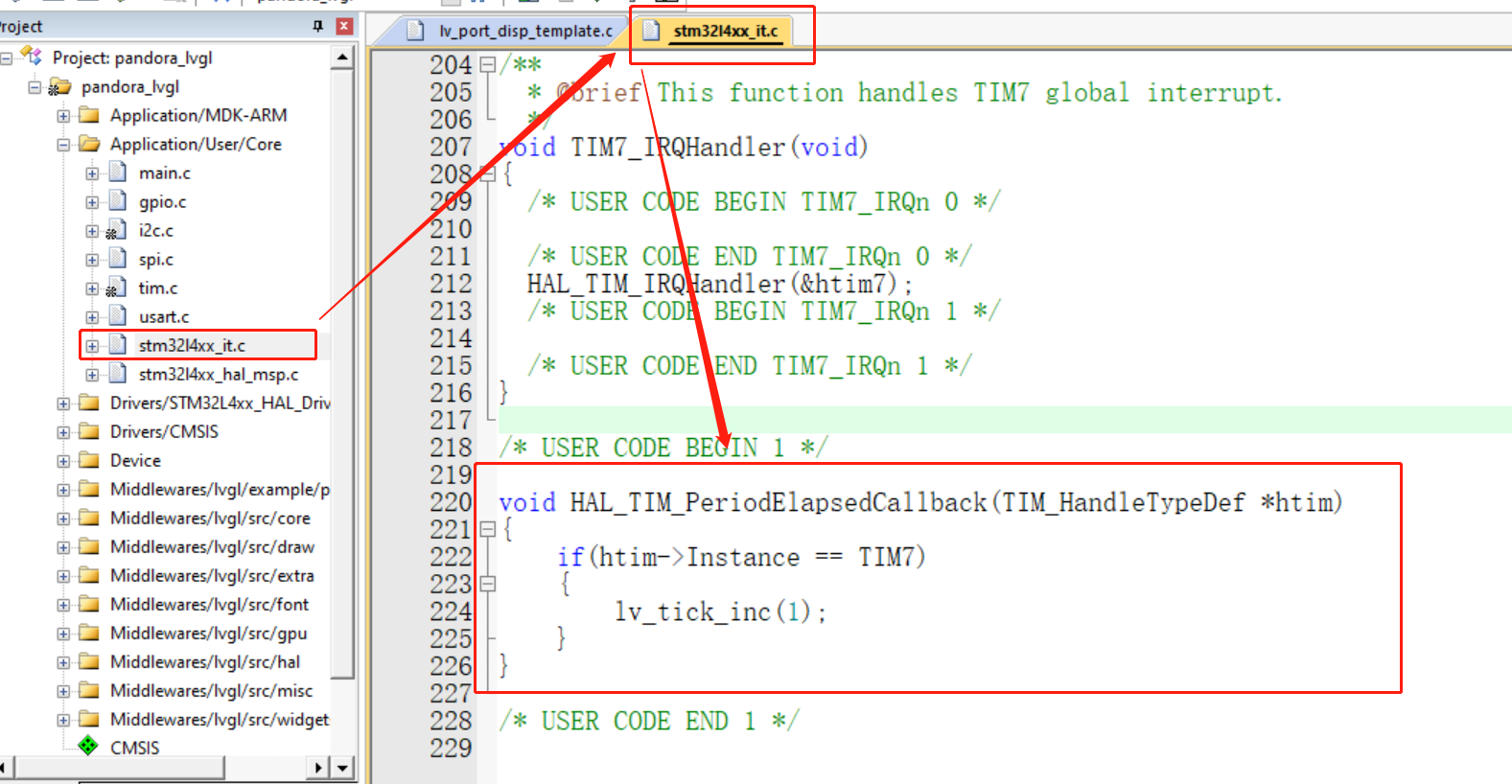Select tim.c in the project tree
The width and height of the screenshot is (1512, 784).
pyautogui.click(x=157, y=288)
